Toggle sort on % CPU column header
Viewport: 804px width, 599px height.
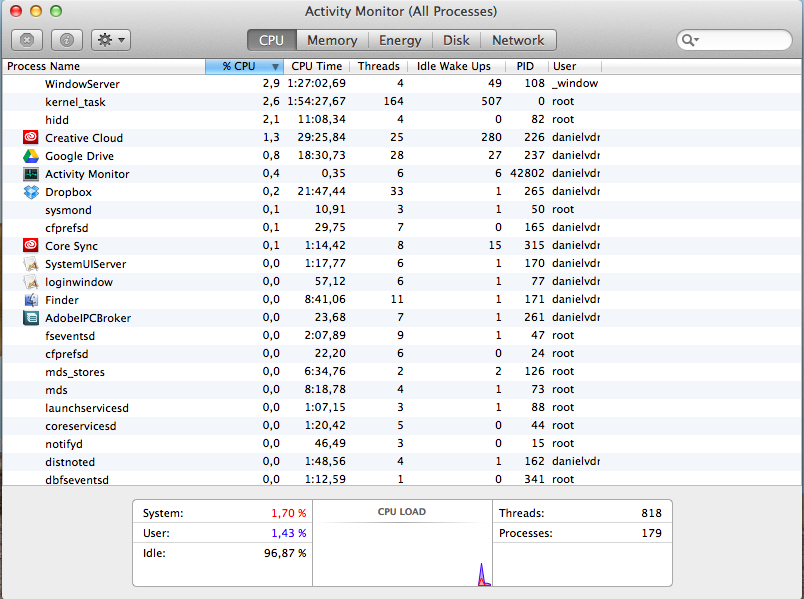pyautogui.click(x=245, y=66)
